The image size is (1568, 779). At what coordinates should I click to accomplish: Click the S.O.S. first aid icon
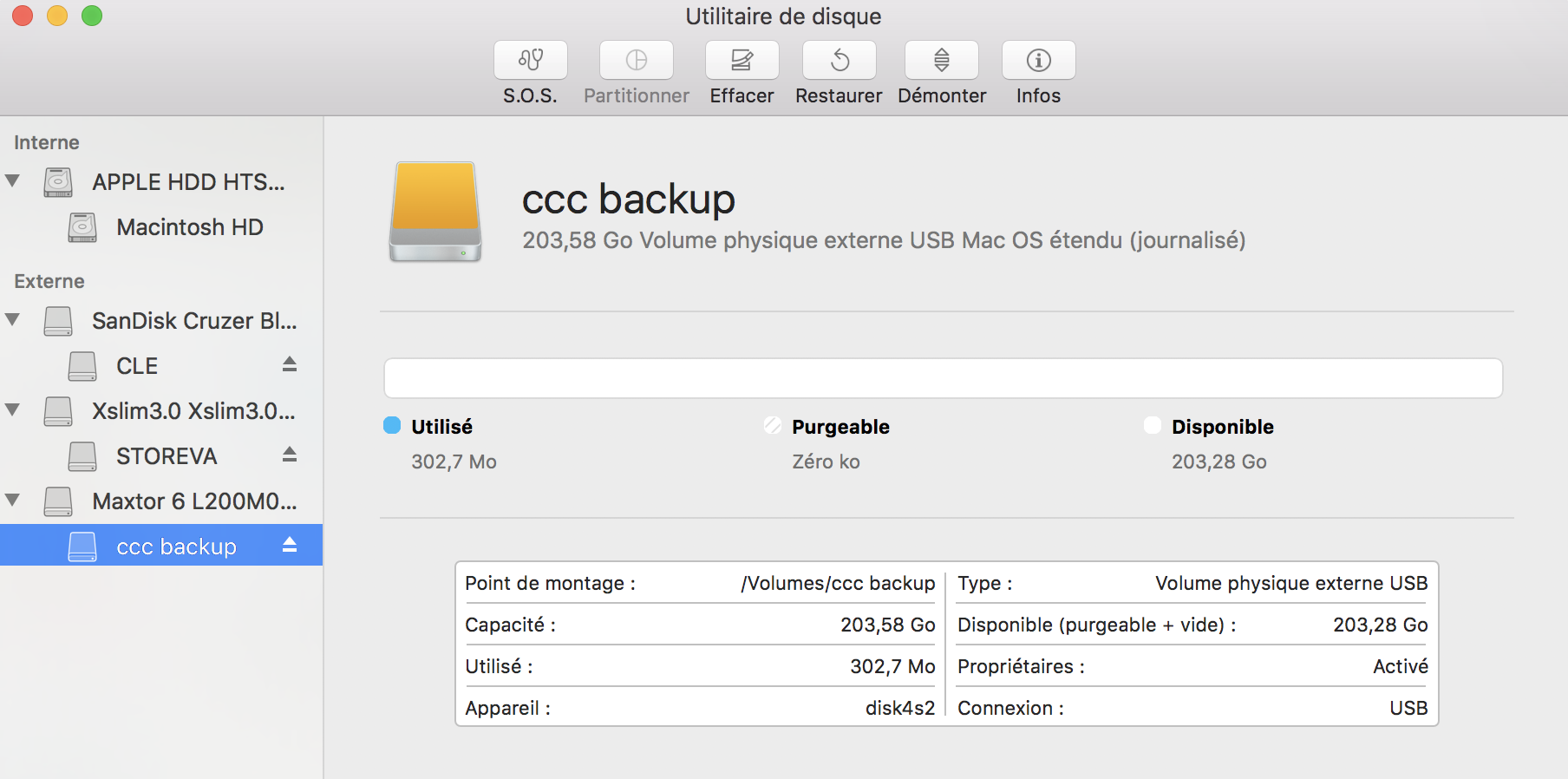pos(530,60)
